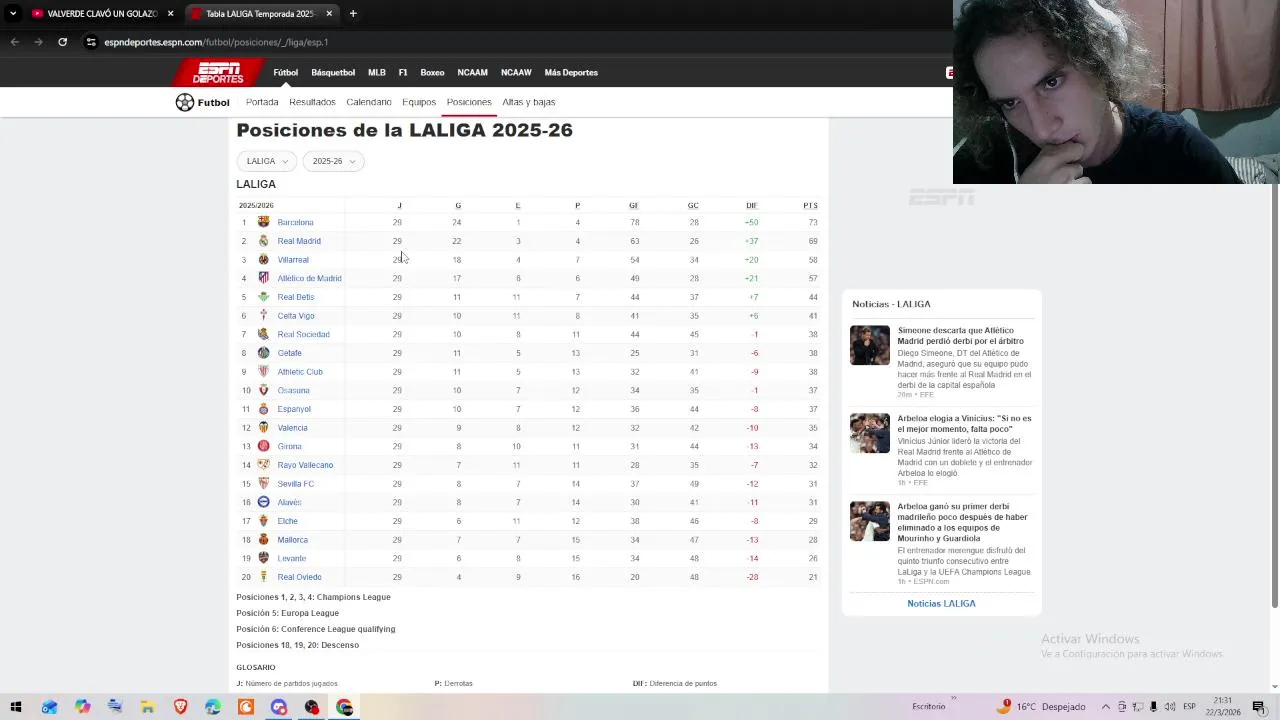Open the Rayo Vallecano team link

(305, 465)
